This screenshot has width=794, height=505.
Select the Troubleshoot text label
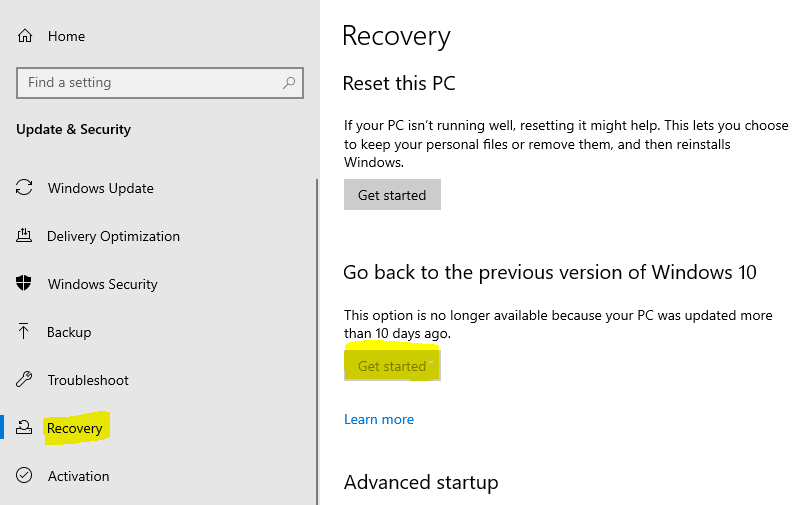coord(88,380)
